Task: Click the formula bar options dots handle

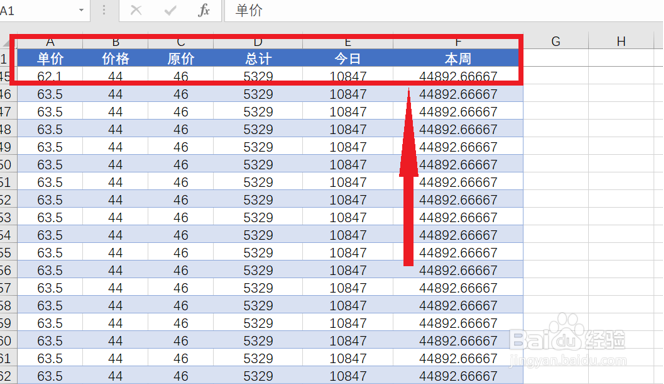Action: coord(104,10)
